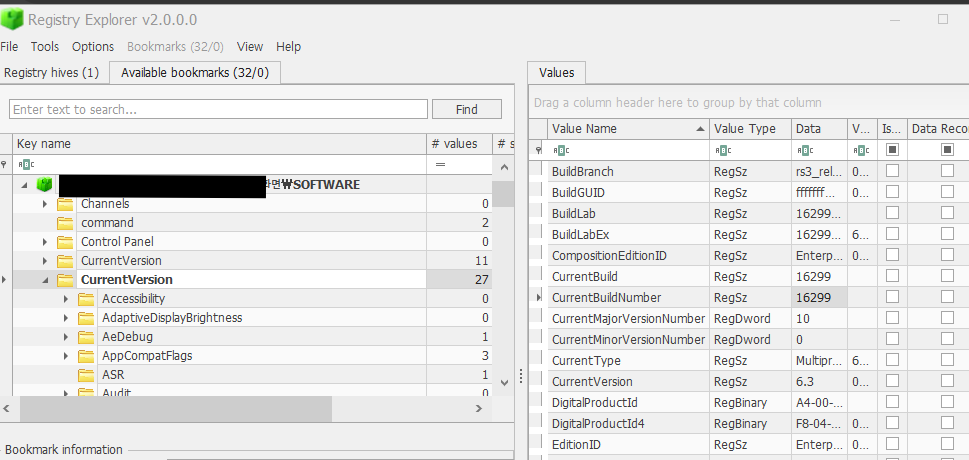Collapse the SOFTWARE hive root node
The width and height of the screenshot is (969, 460).
point(24,185)
